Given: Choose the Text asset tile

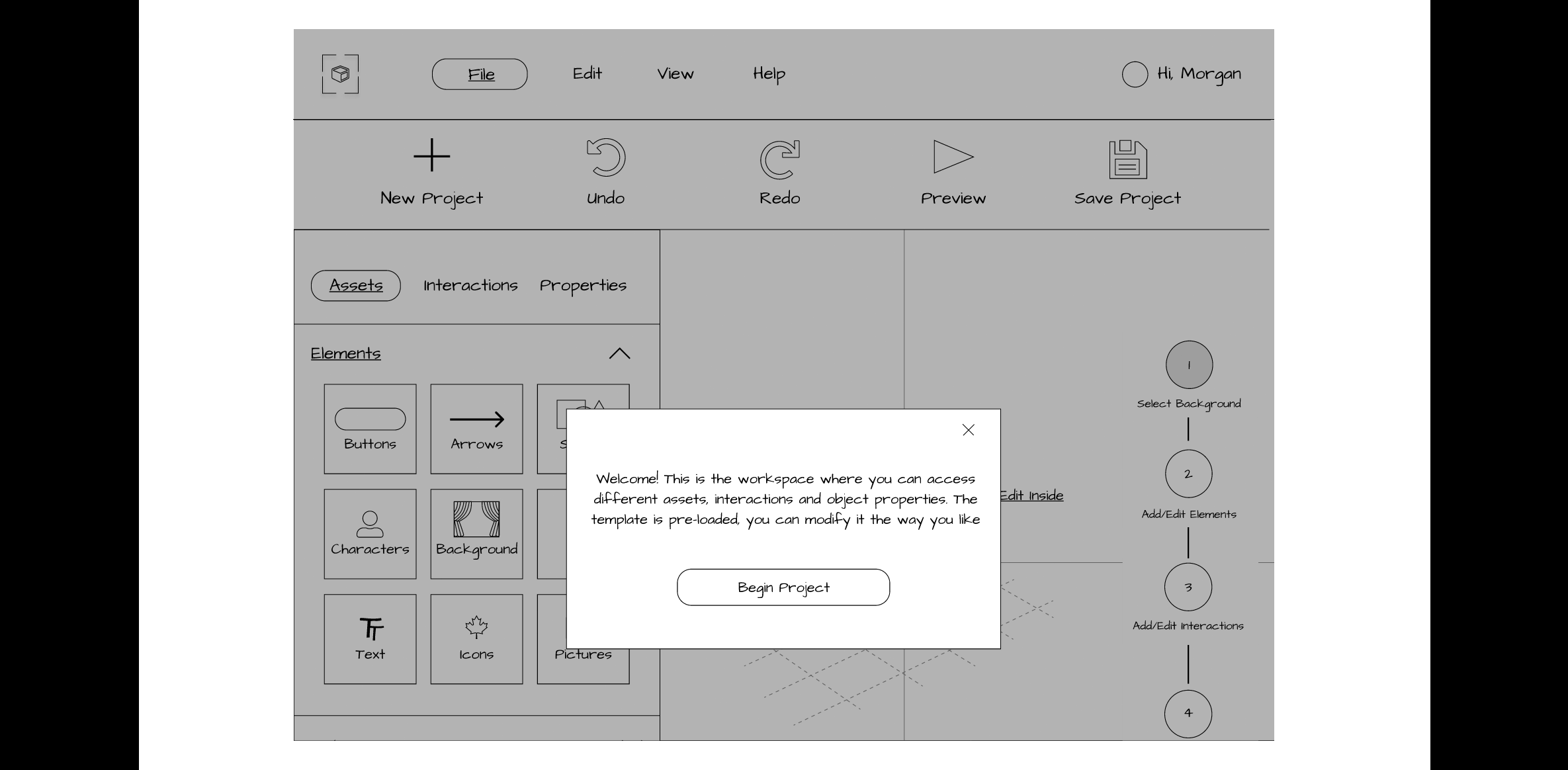Looking at the screenshot, I should [x=369, y=638].
